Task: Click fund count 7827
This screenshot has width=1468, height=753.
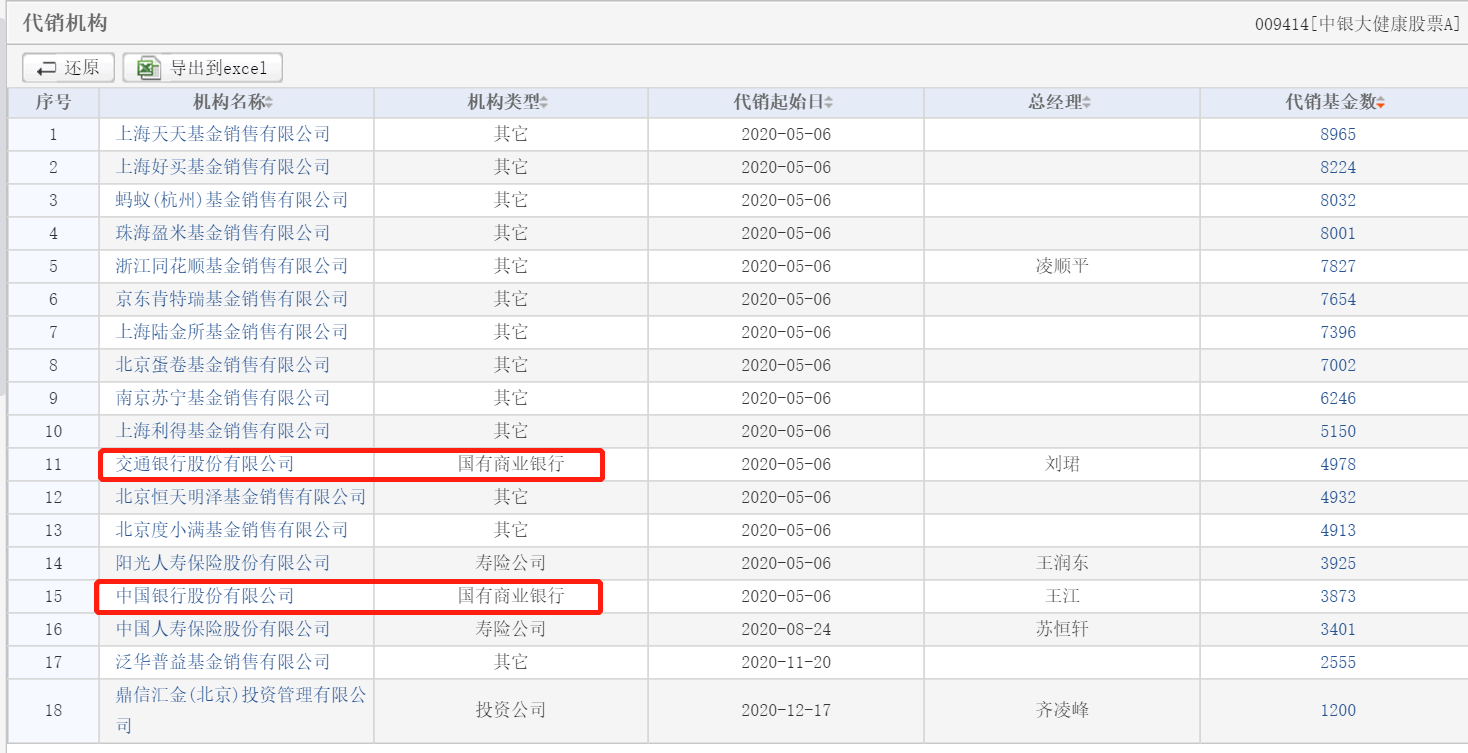Action: [1338, 266]
